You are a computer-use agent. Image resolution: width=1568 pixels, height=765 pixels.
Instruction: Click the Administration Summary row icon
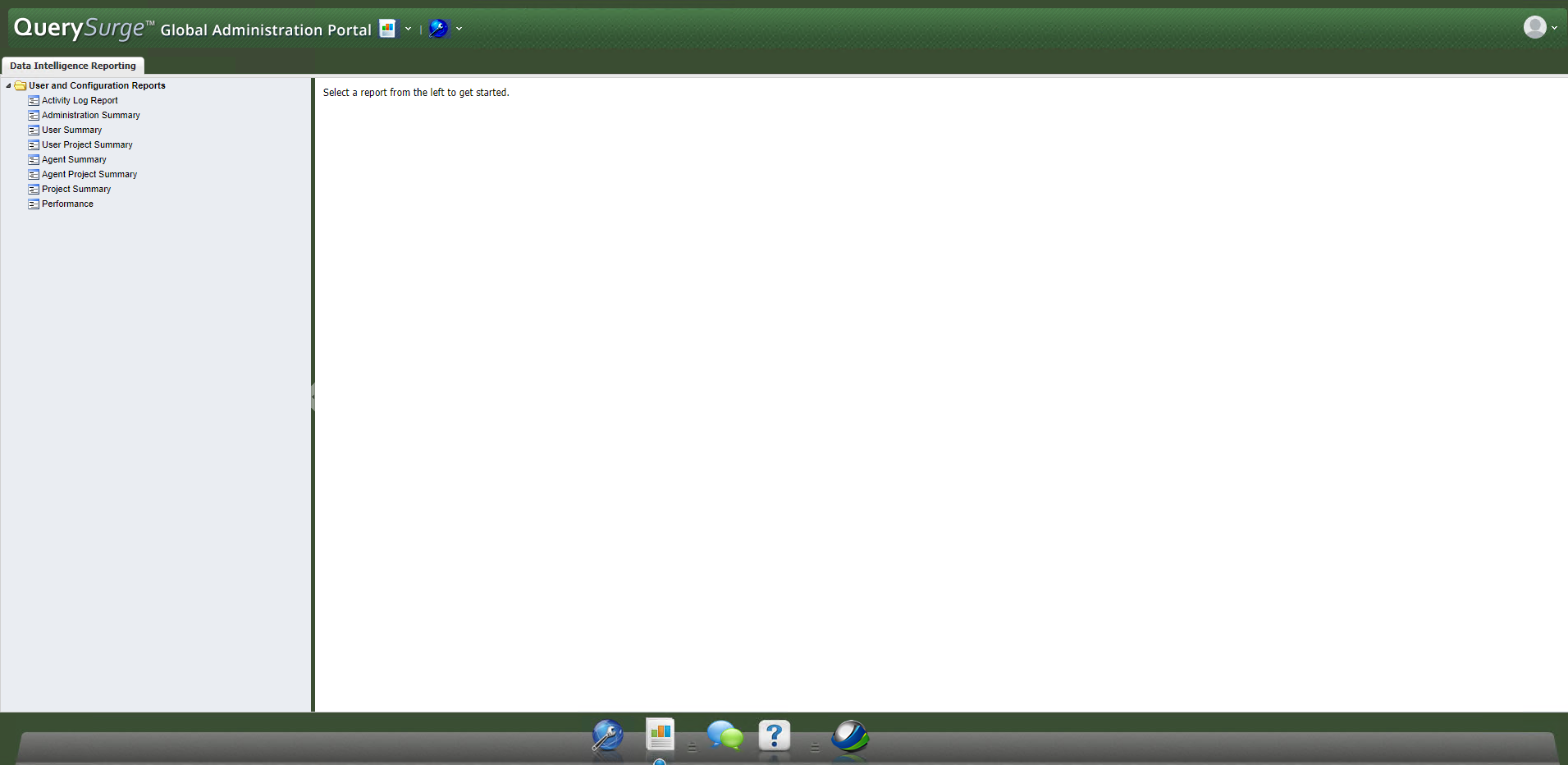[x=34, y=115]
